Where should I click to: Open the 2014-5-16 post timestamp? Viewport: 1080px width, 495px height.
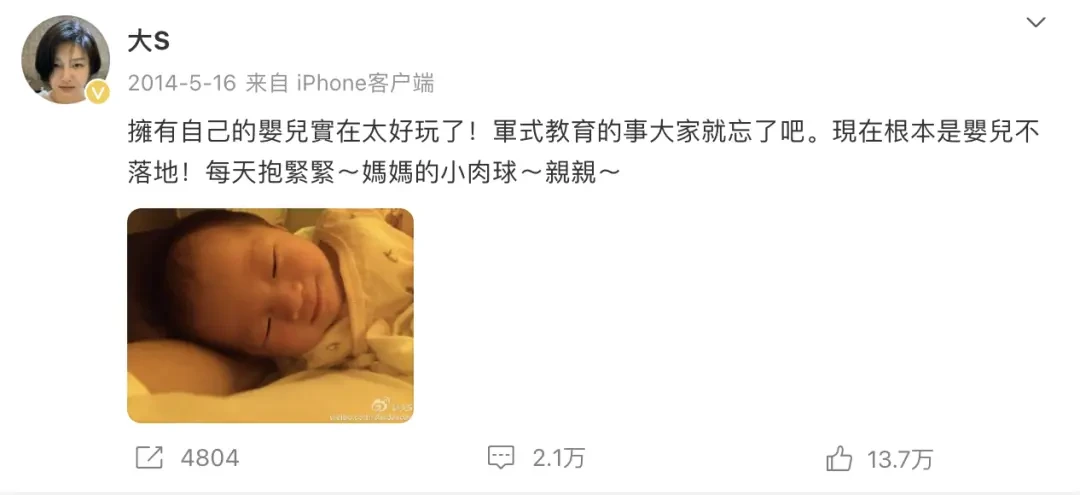(182, 84)
